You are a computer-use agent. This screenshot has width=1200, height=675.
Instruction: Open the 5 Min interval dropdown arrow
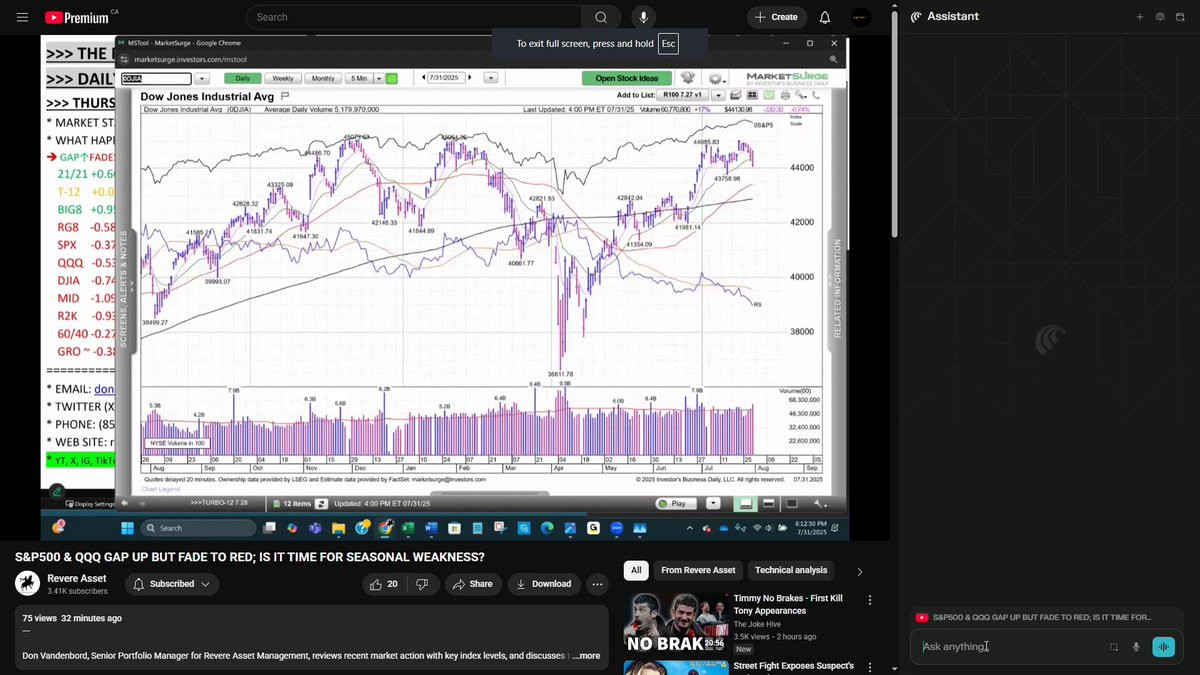pyautogui.click(x=378, y=78)
